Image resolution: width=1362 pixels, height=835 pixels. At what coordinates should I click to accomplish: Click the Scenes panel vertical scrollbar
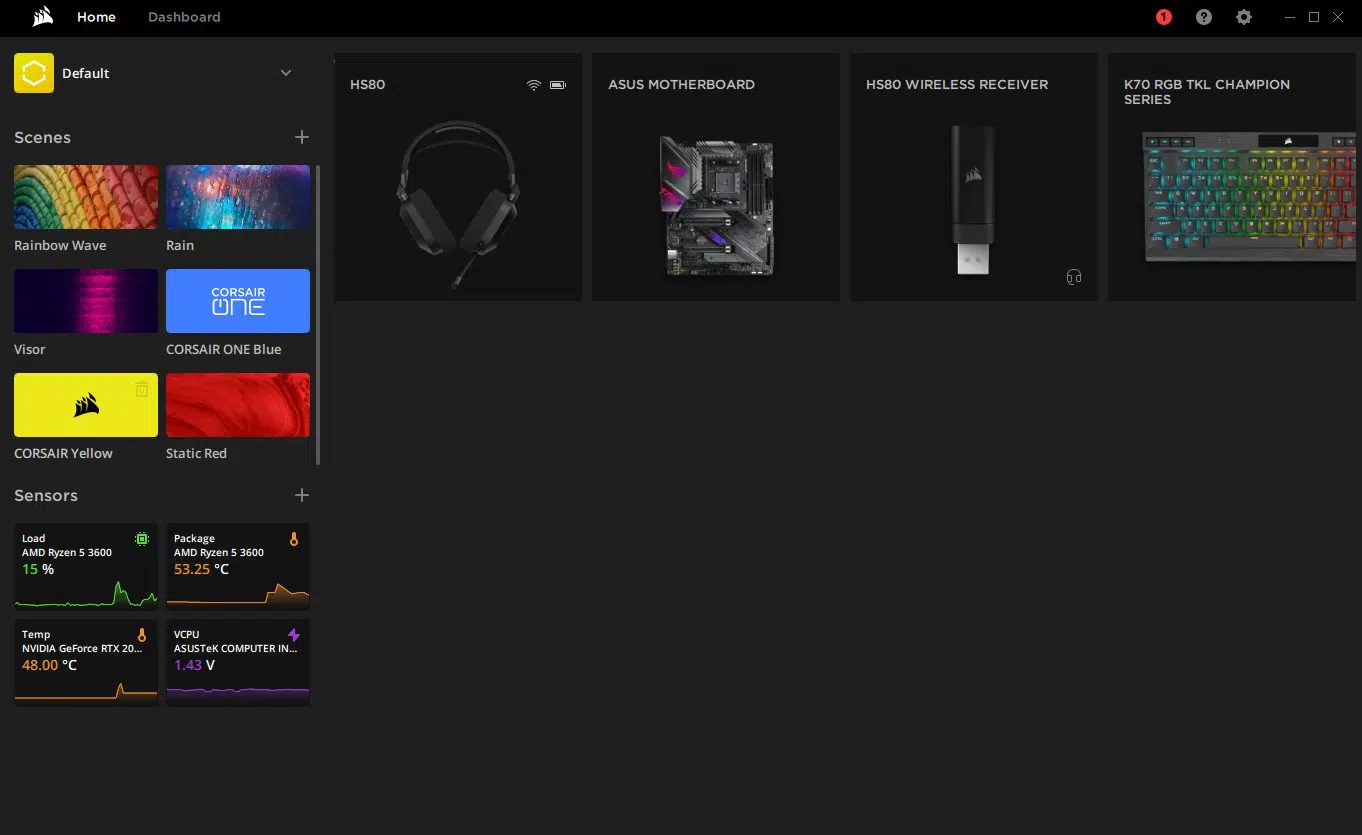pyautogui.click(x=318, y=315)
